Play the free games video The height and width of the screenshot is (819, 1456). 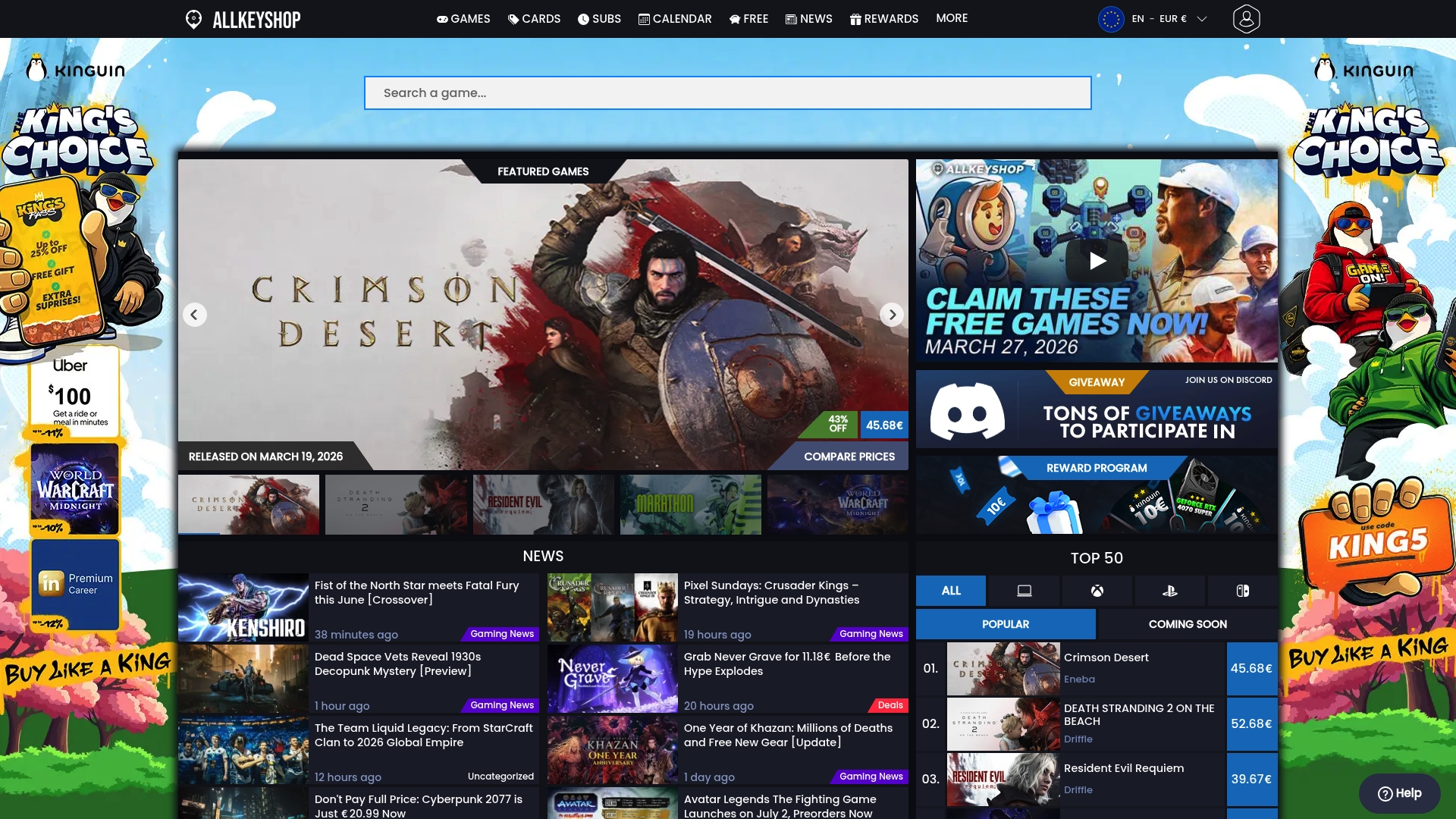coord(1097,261)
